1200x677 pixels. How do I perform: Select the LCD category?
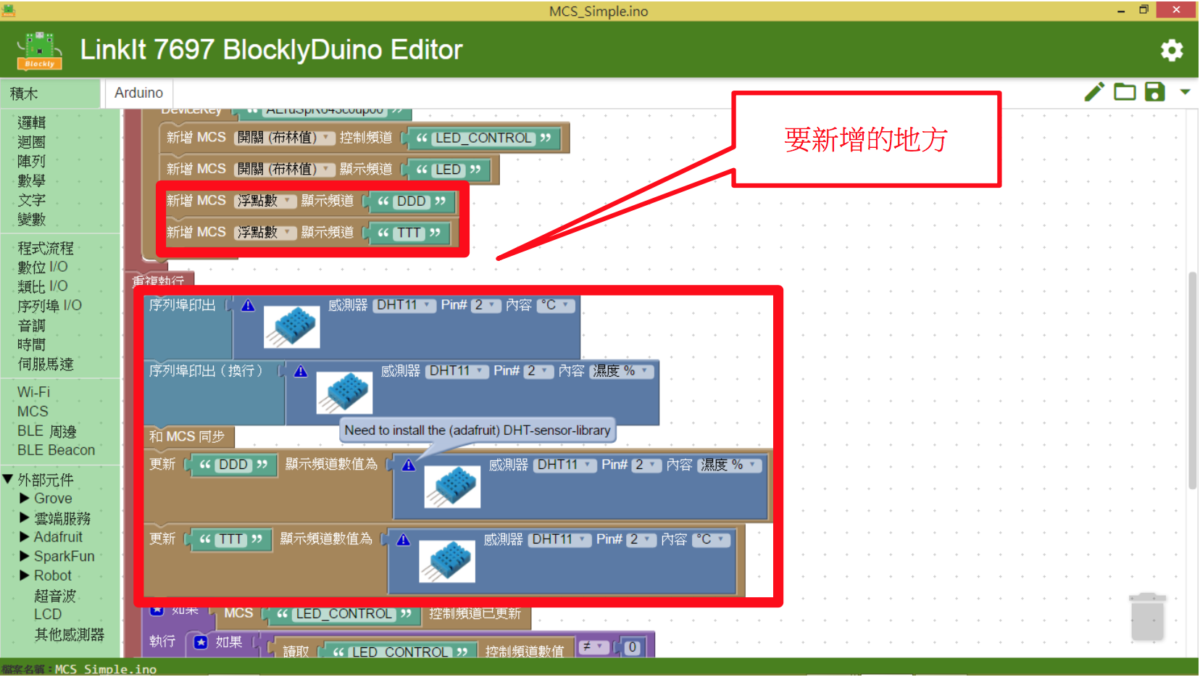48,614
